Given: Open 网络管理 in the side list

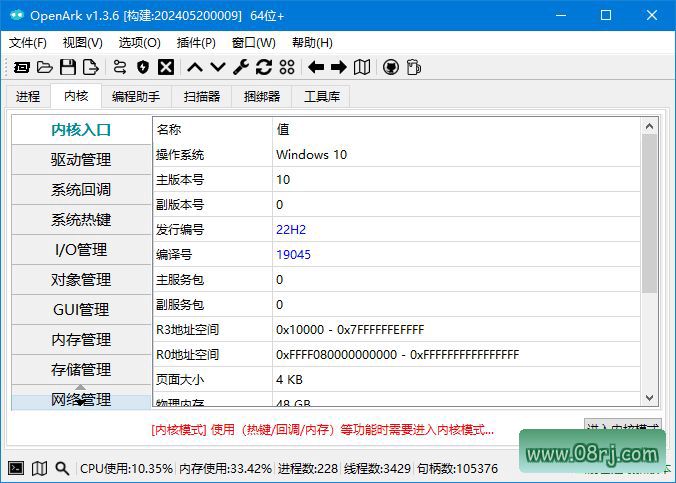Looking at the screenshot, I should (81, 400).
